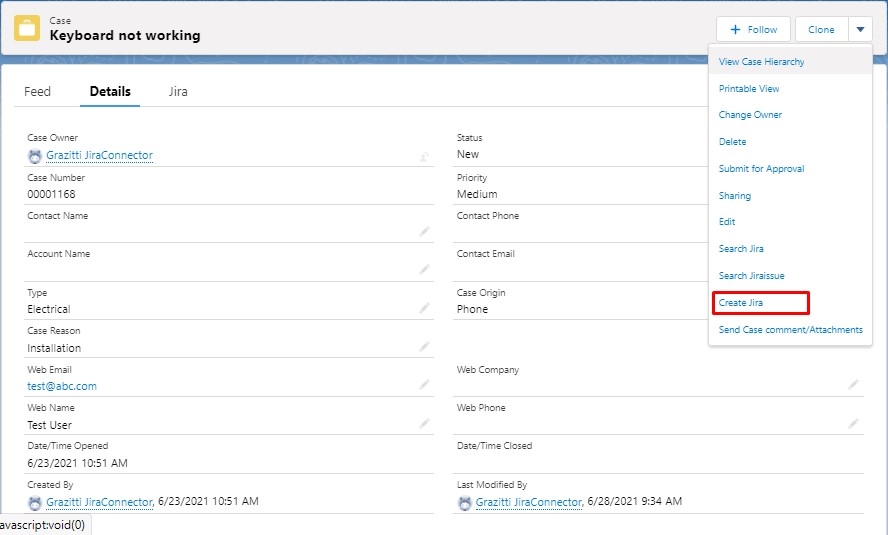Click the Type value Electrical
888x535 pixels.
[x=49, y=309]
